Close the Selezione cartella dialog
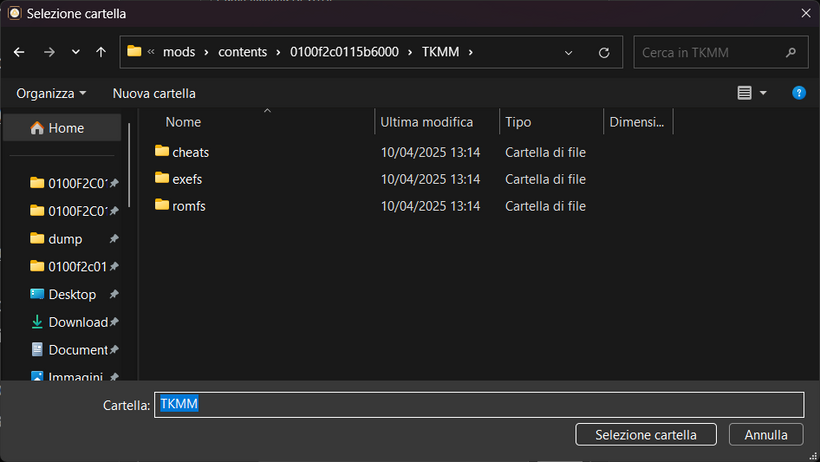The height and width of the screenshot is (462, 820). [x=806, y=13]
